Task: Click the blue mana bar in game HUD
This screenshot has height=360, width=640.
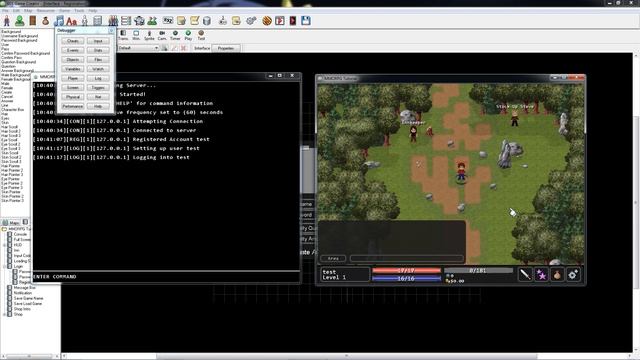Action: tap(407, 279)
